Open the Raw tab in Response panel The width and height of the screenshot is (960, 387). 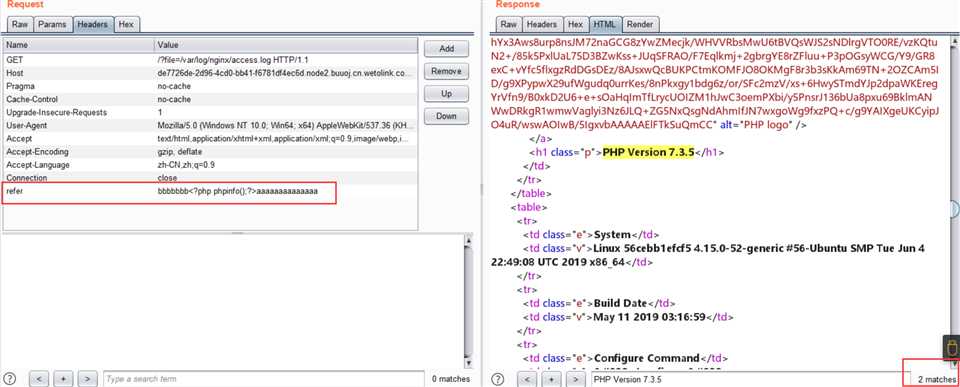pos(509,24)
